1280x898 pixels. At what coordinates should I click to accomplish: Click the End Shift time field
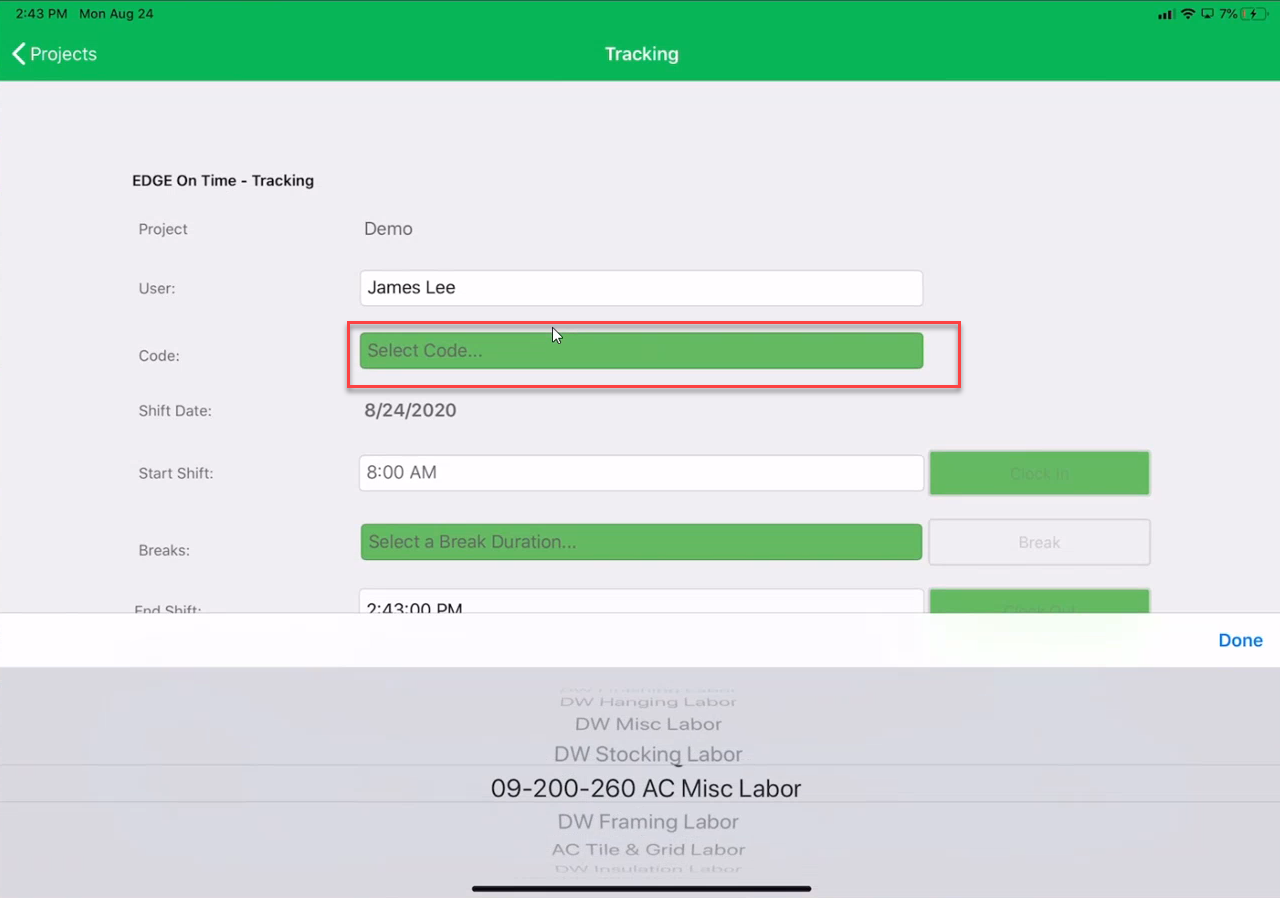point(641,604)
